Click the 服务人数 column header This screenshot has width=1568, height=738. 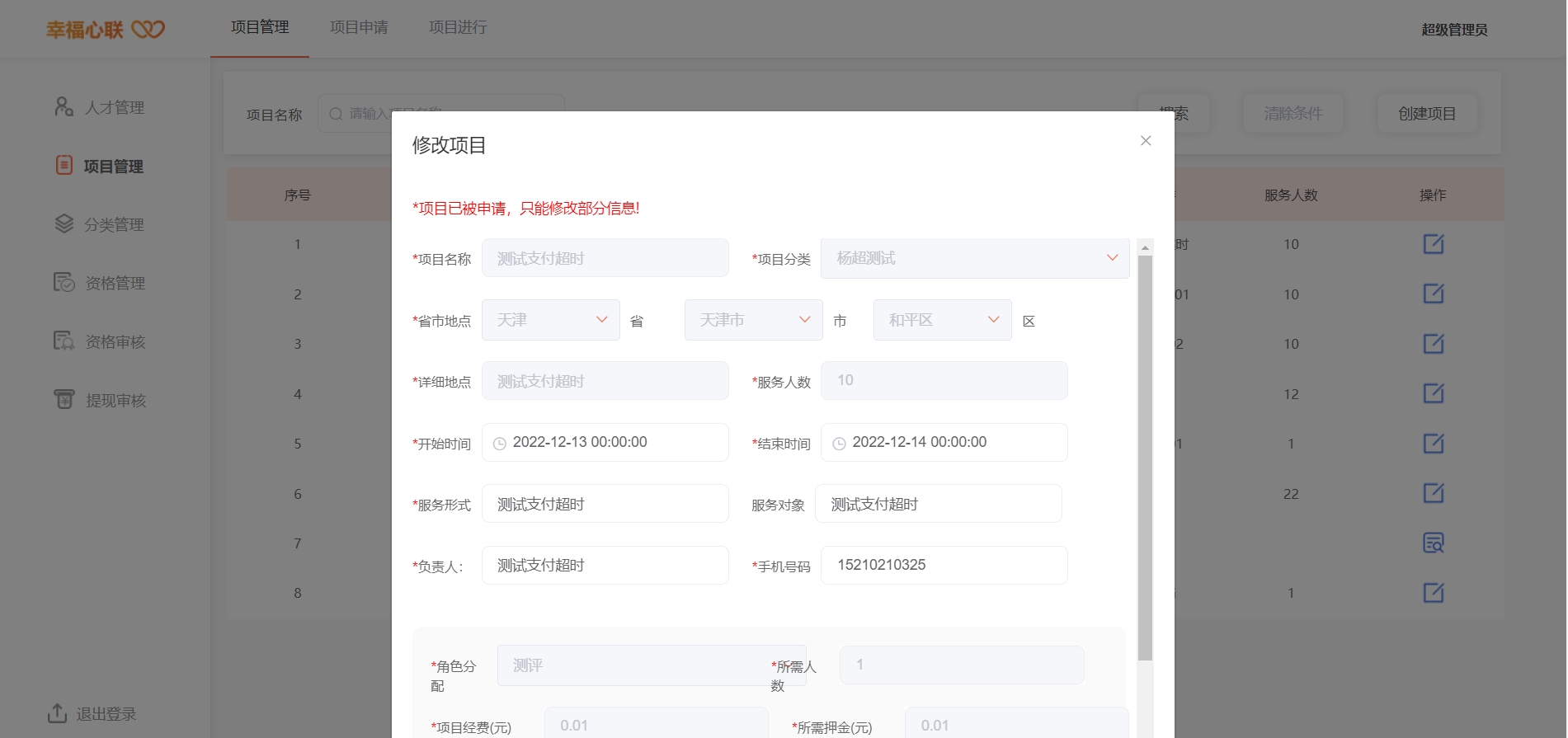tap(1291, 195)
